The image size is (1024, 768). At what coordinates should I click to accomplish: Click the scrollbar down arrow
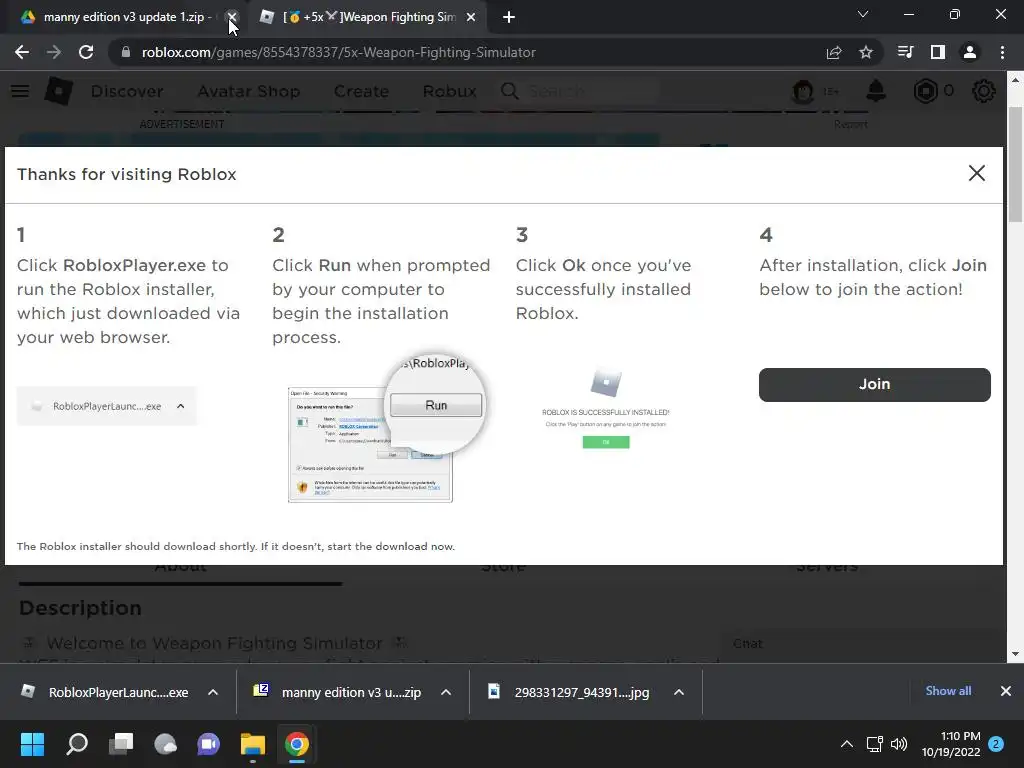1015,654
